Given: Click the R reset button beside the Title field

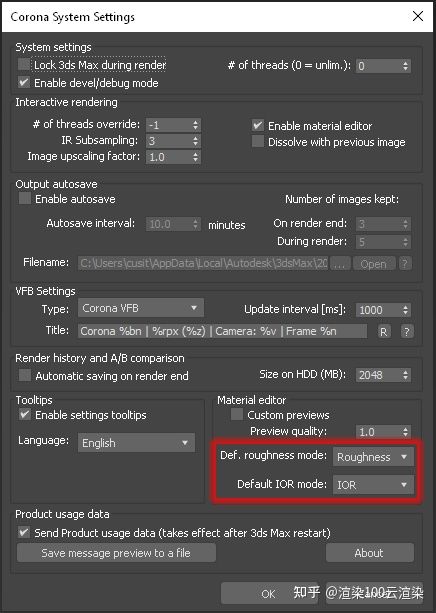Looking at the screenshot, I should 383,332.
